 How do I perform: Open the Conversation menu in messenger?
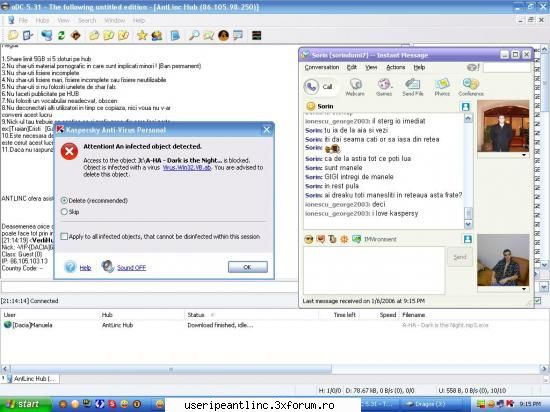[322, 67]
